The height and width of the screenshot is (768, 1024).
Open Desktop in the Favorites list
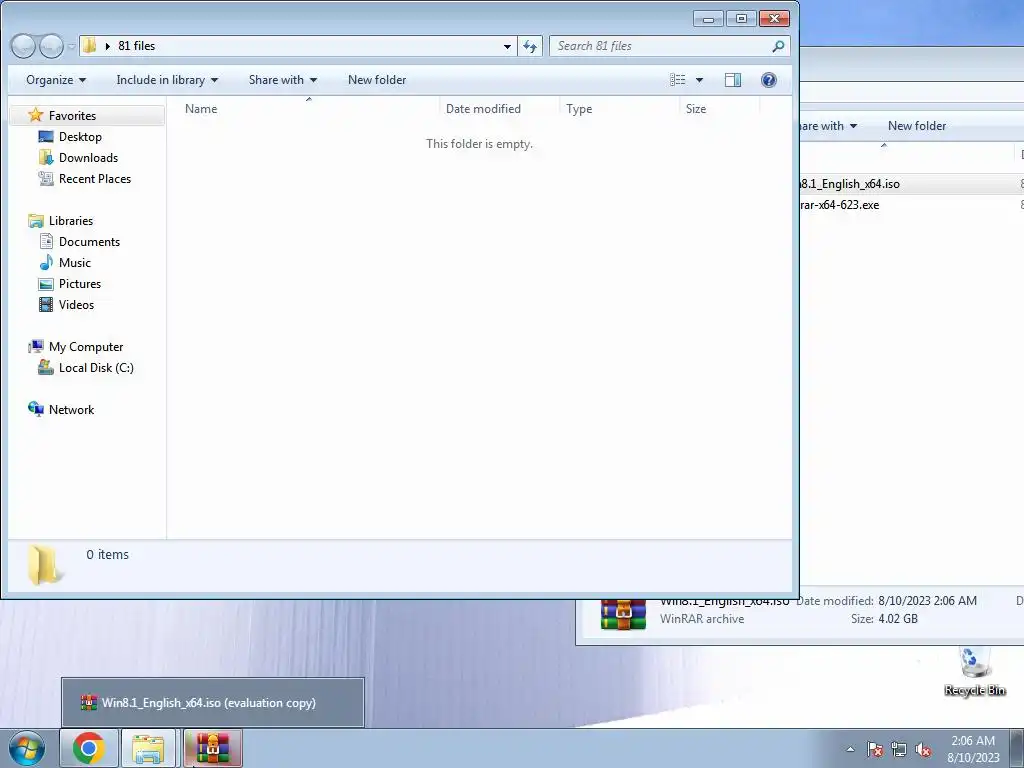pos(80,136)
